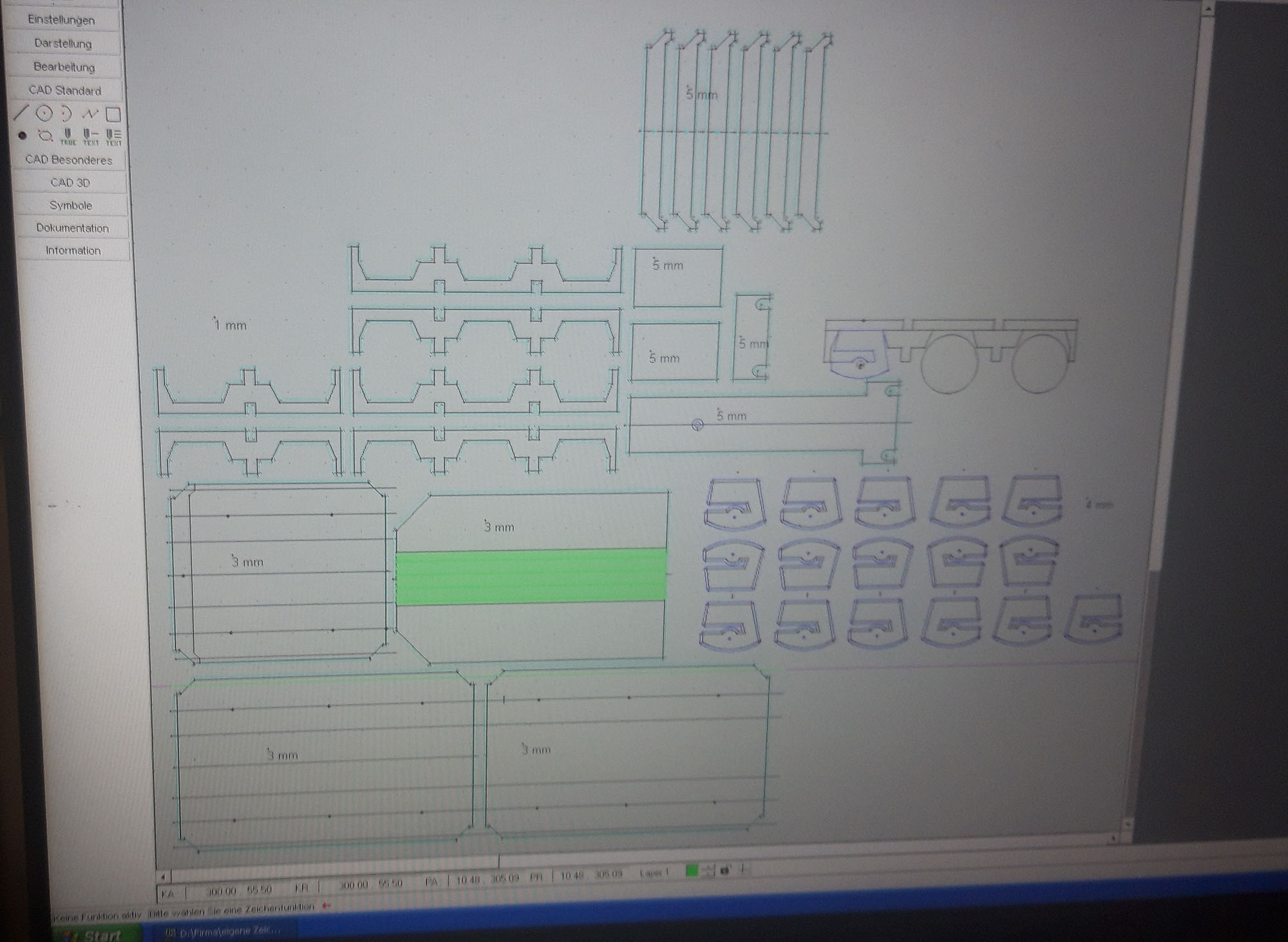Open the CAD 3D menu
Viewport: 1288px width, 942px height.
[x=70, y=183]
